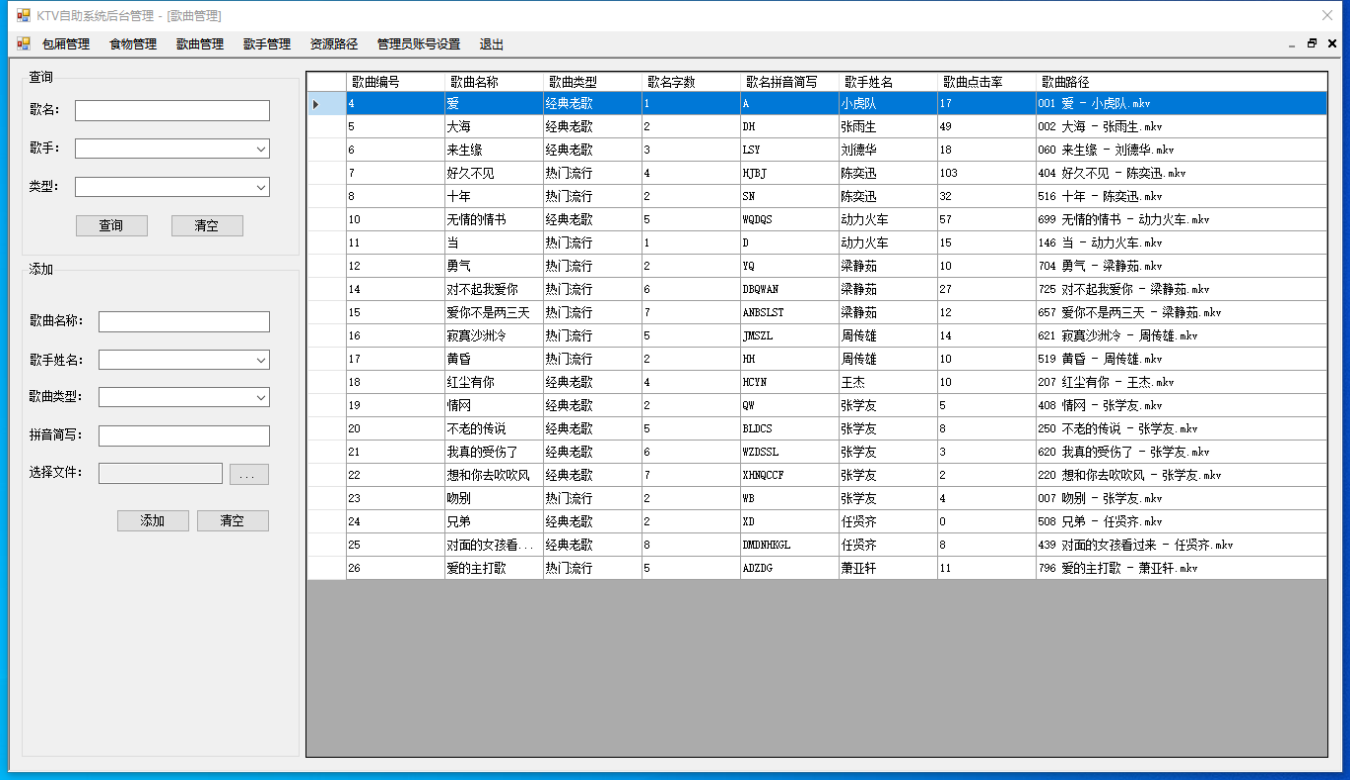Screen dimensions: 1350x780
Task: Click the 歌曲编号 column header
Action: click(396, 82)
